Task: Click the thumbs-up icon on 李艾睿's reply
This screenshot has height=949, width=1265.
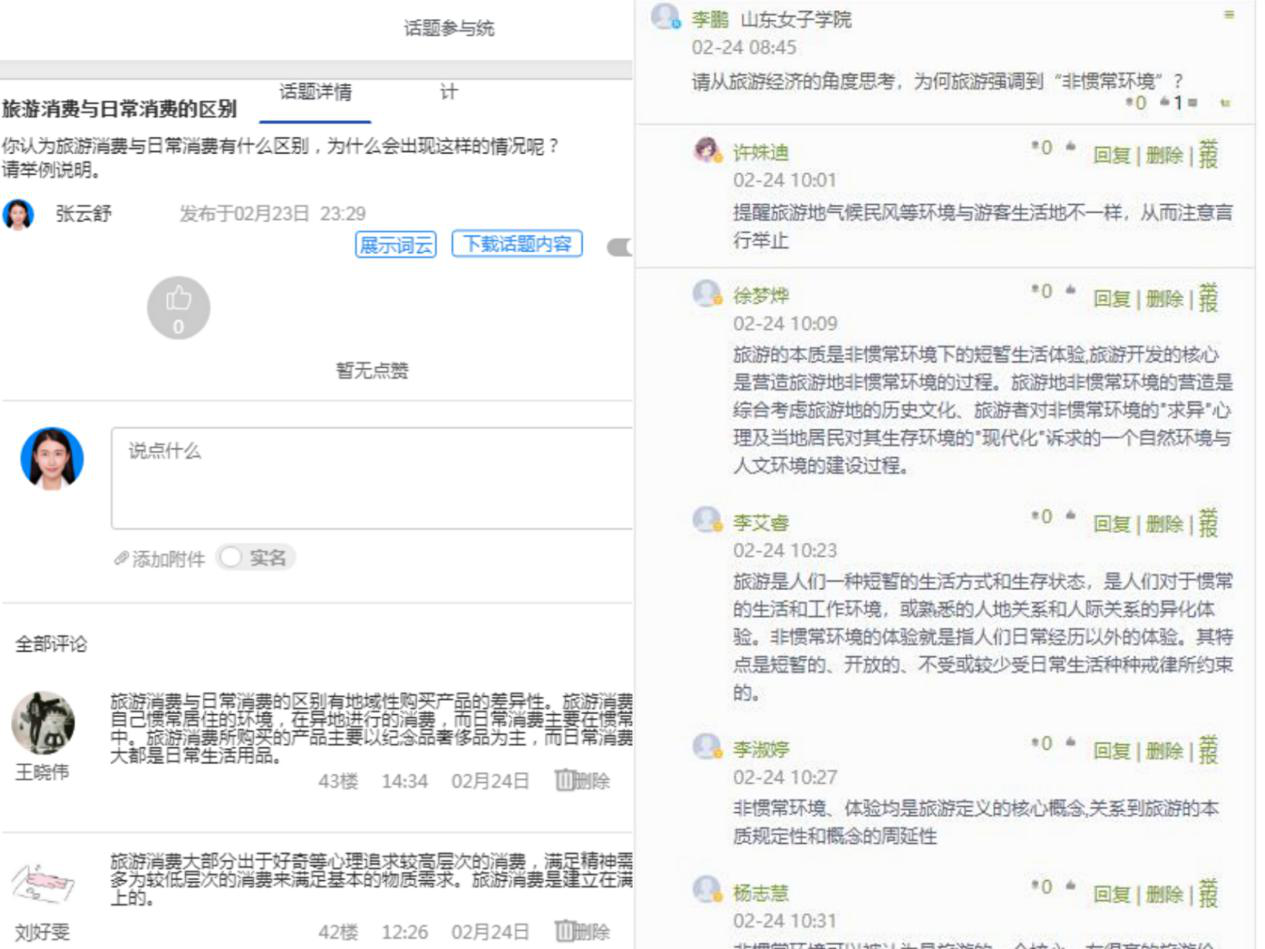Action: (x=1070, y=517)
